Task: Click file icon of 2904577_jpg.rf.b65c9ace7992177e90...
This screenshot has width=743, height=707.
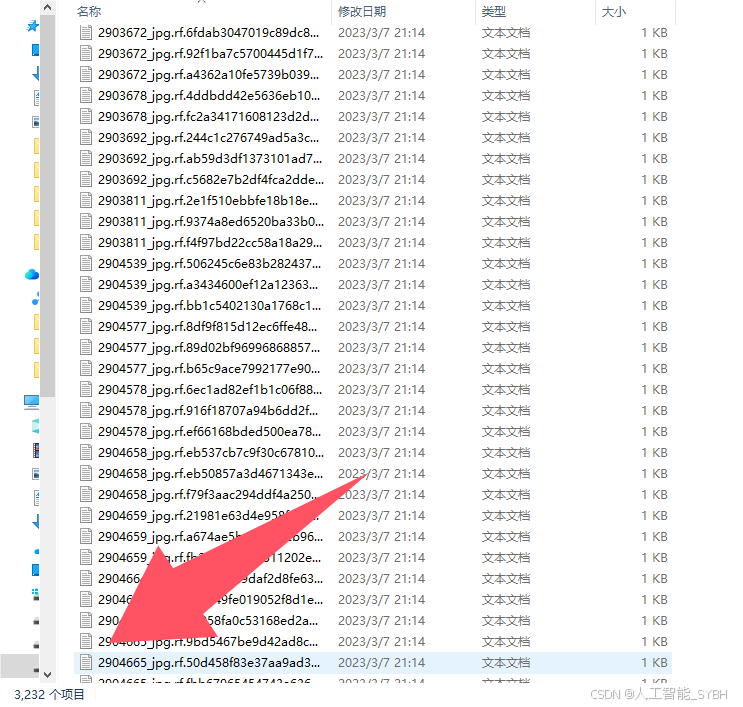Action: [86, 369]
